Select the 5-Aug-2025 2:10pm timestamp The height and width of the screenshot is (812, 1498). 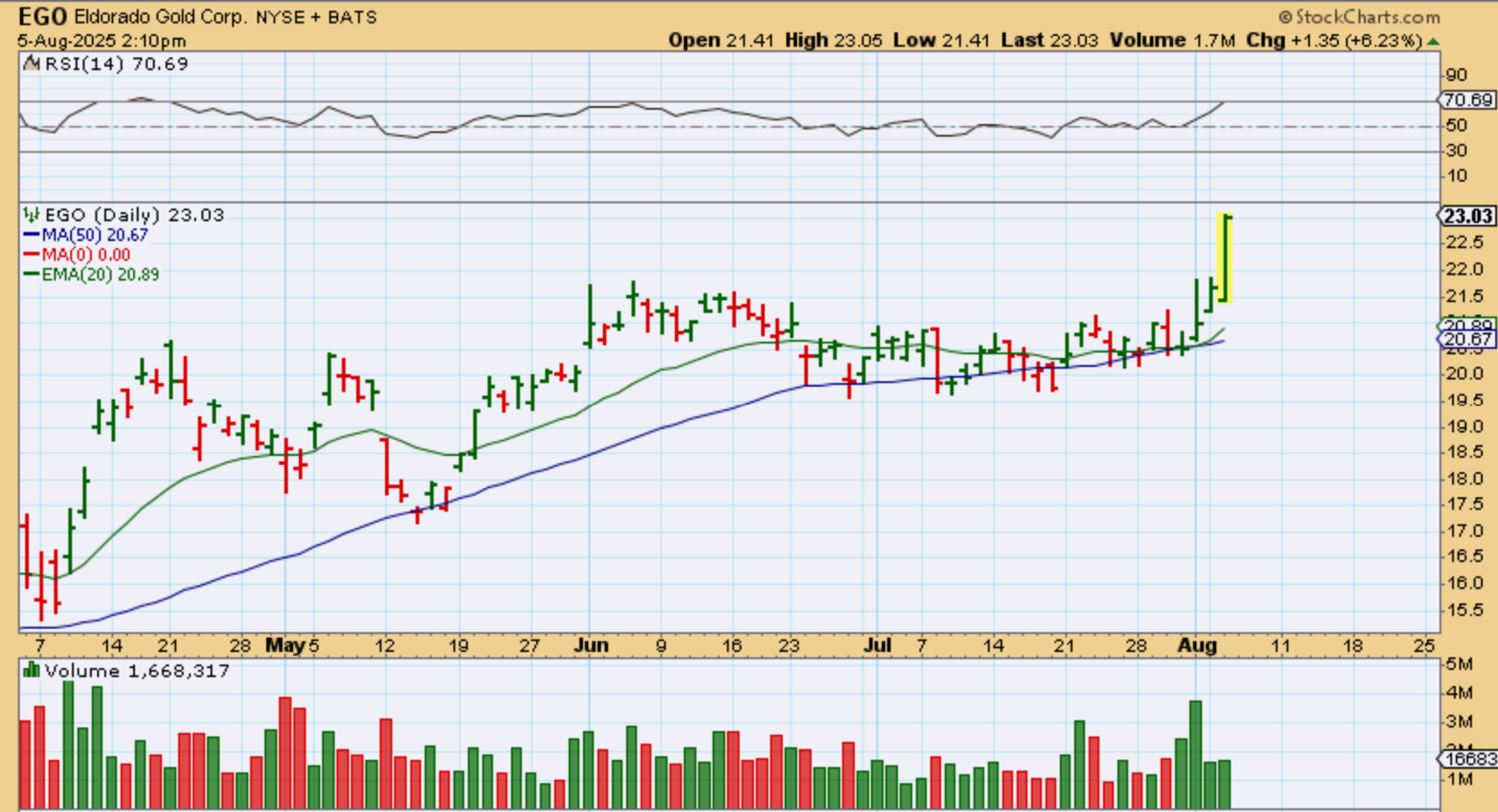click(102, 40)
